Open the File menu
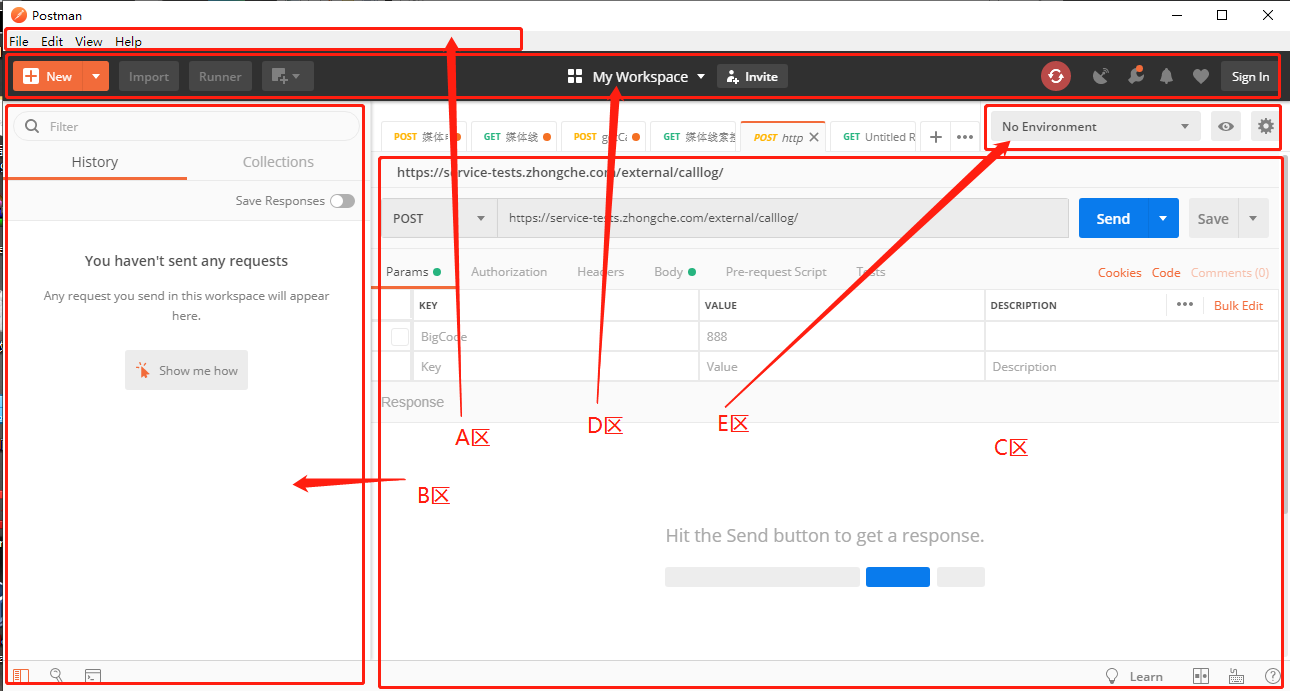The image size is (1290, 691). tap(19, 41)
